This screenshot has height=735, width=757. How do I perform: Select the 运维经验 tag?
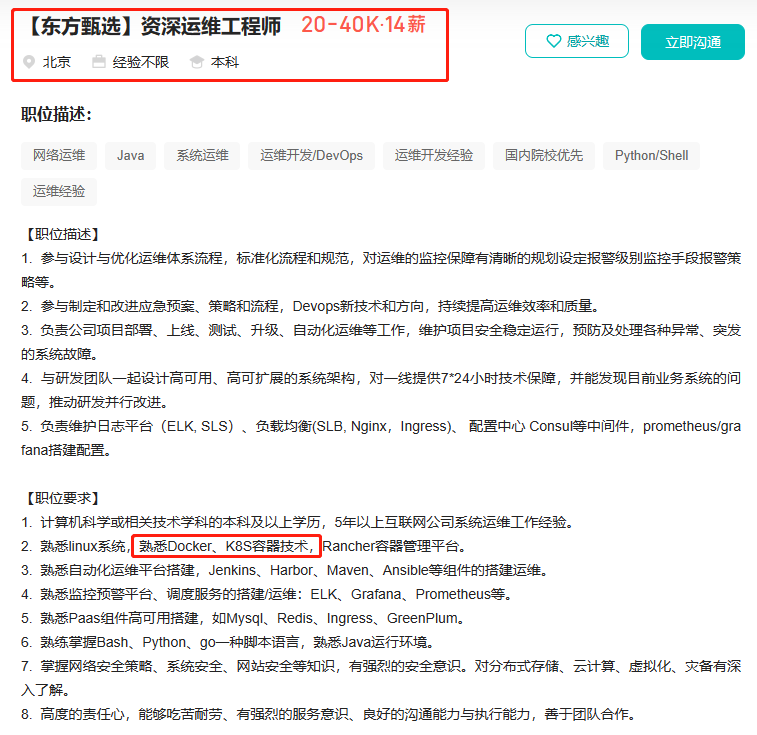point(59,192)
